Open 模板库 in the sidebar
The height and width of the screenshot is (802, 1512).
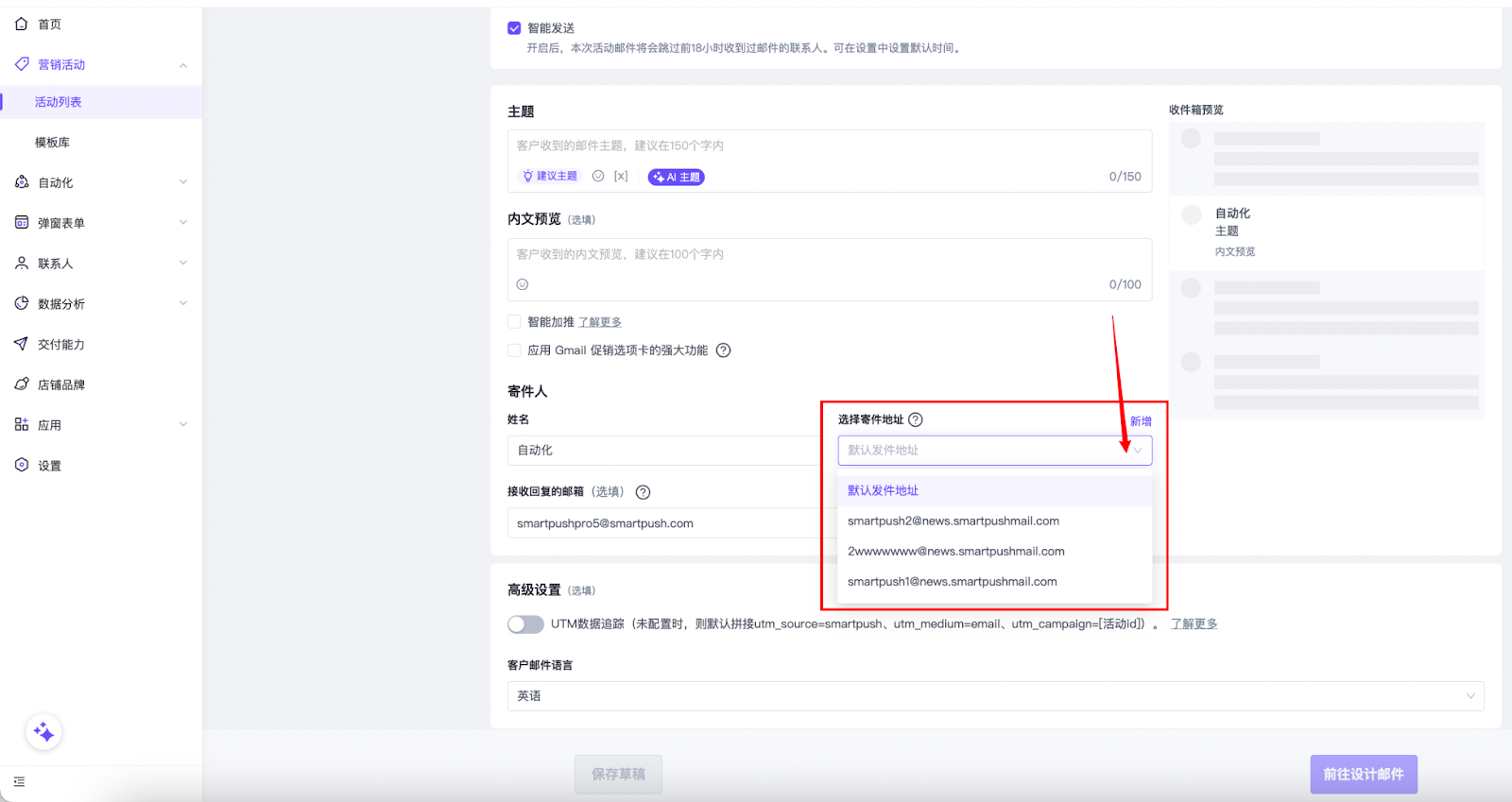(x=53, y=143)
